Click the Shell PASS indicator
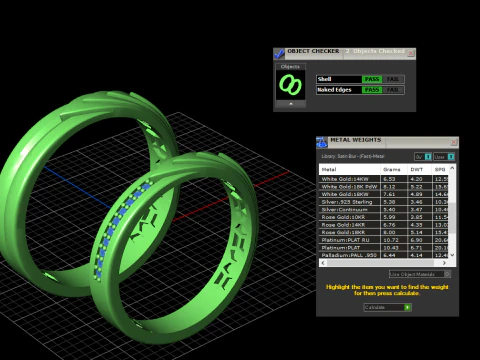Screen dimensions: 480x360 pos(372,79)
